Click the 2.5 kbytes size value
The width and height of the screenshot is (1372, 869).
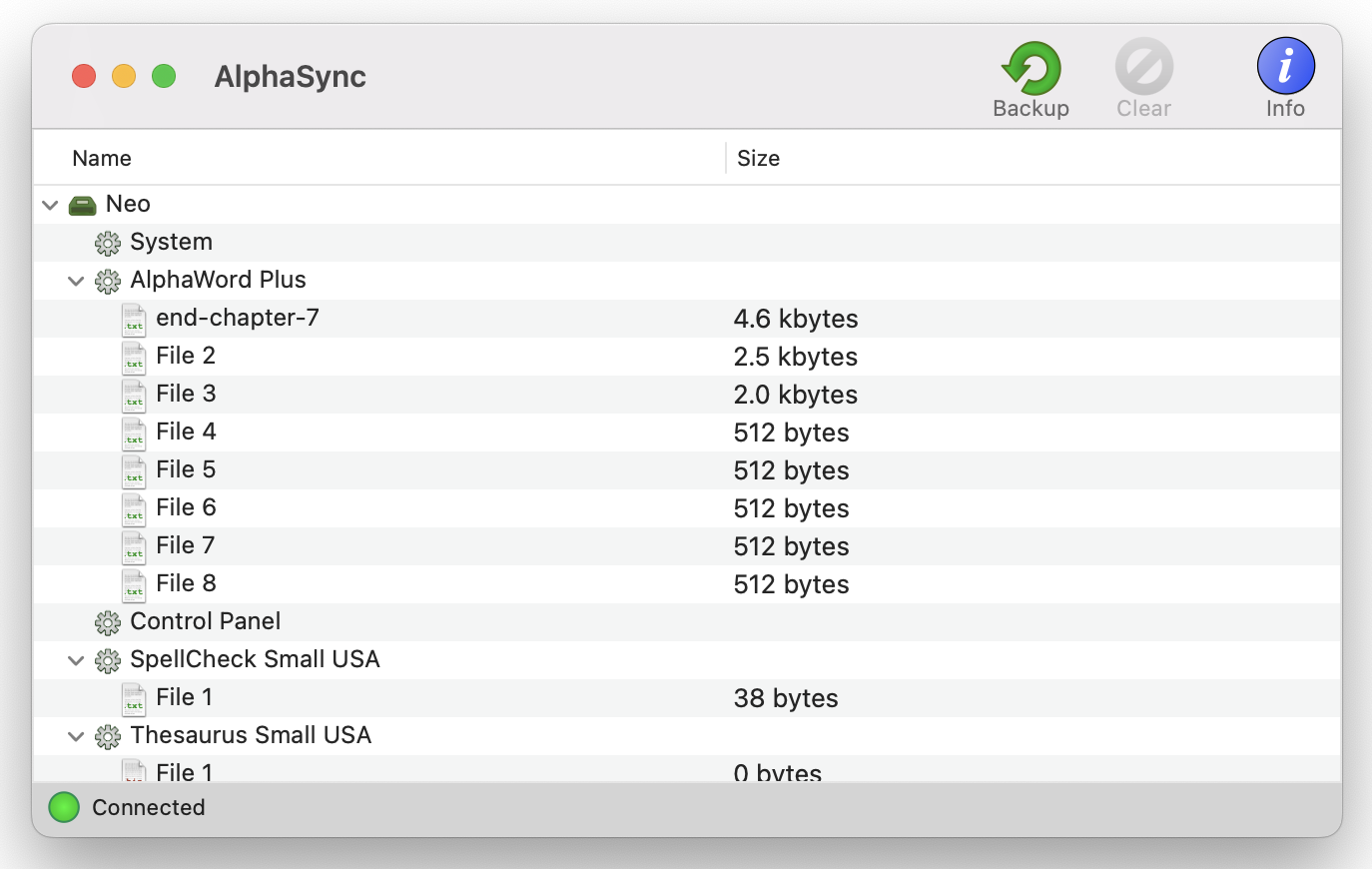796,357
